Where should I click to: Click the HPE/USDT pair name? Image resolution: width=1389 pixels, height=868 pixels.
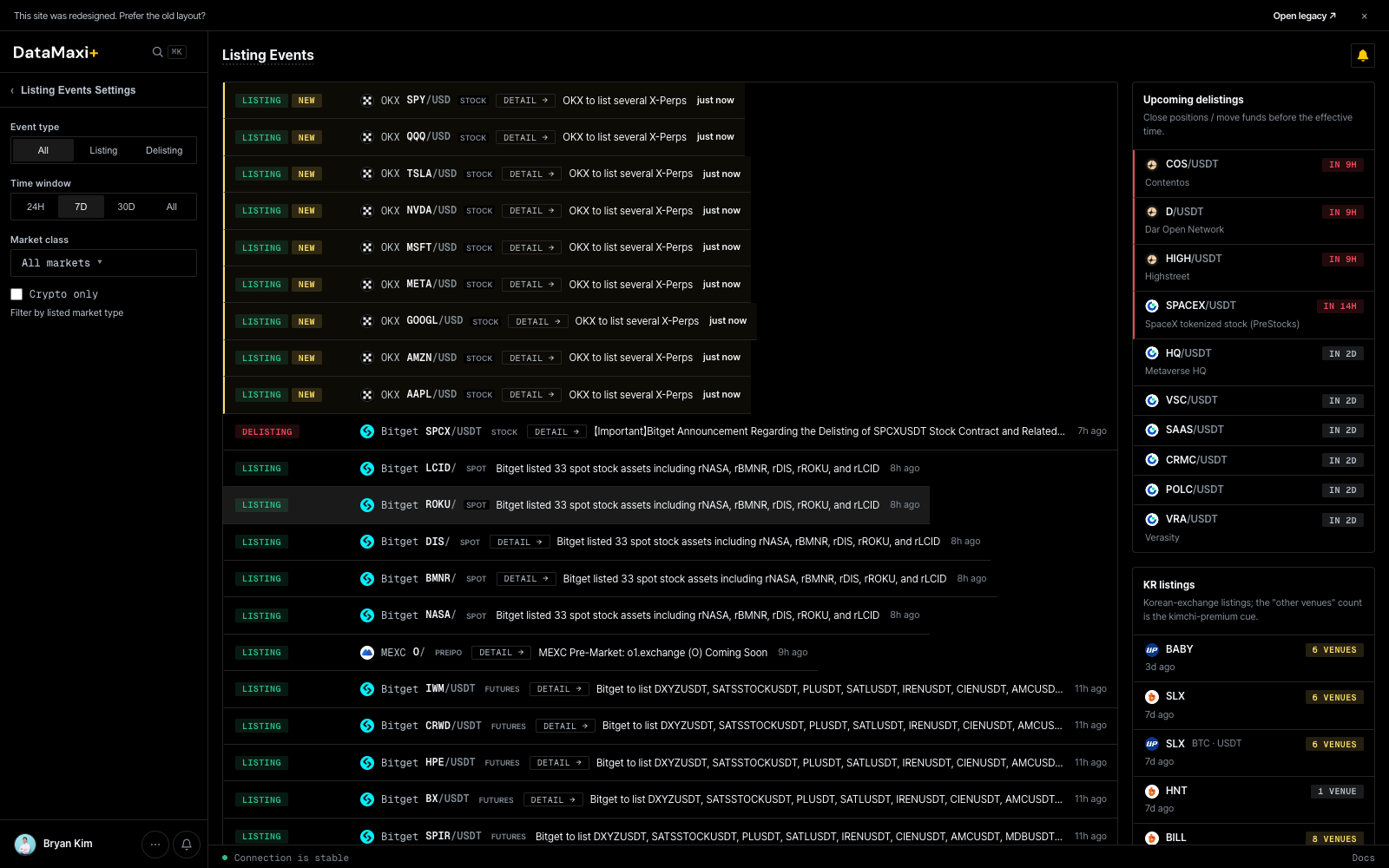tap(451, 762)
